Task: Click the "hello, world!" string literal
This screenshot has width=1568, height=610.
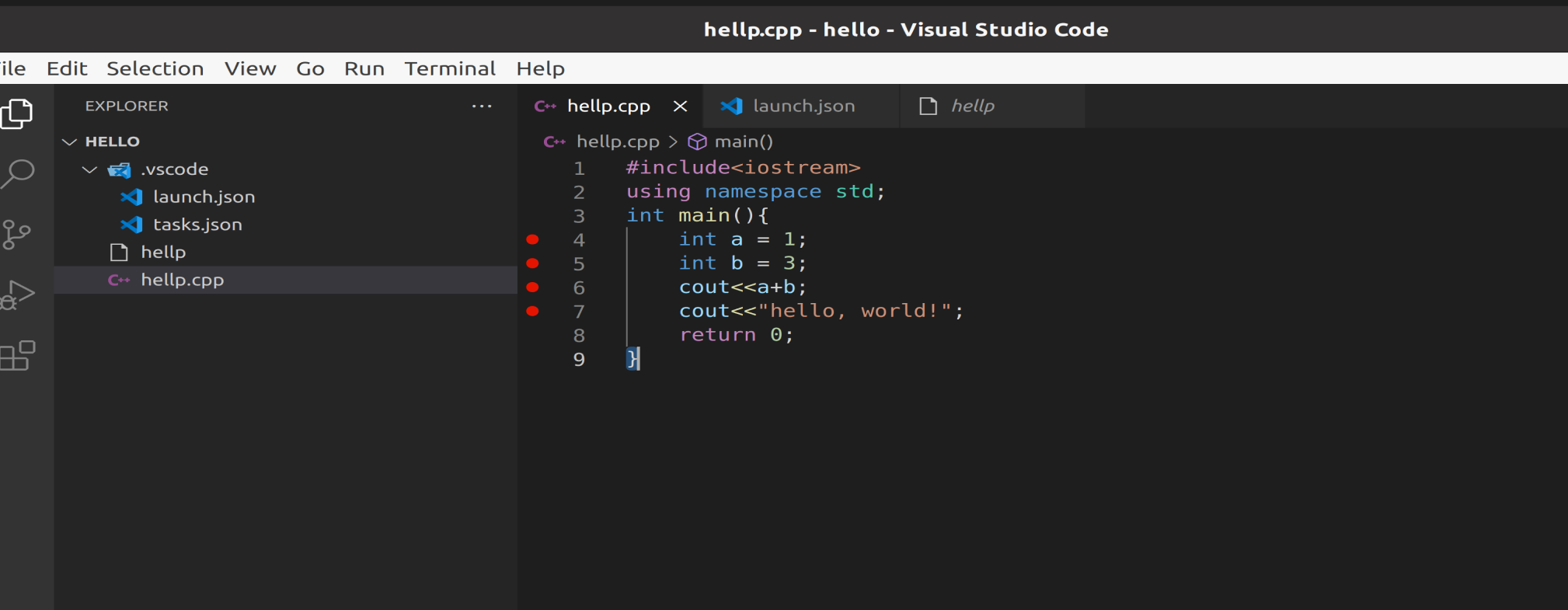Action: click(855, 311)
